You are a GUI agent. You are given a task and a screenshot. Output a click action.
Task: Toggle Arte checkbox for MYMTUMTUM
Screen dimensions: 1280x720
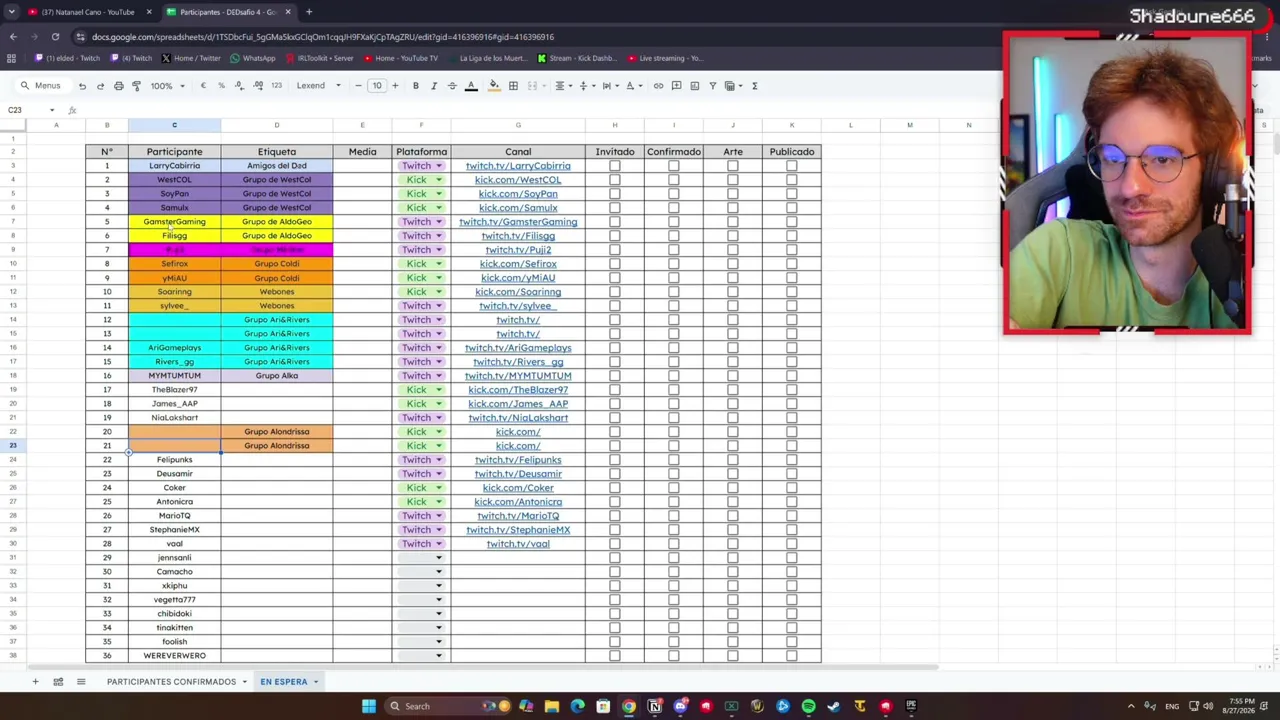point(733,376)
